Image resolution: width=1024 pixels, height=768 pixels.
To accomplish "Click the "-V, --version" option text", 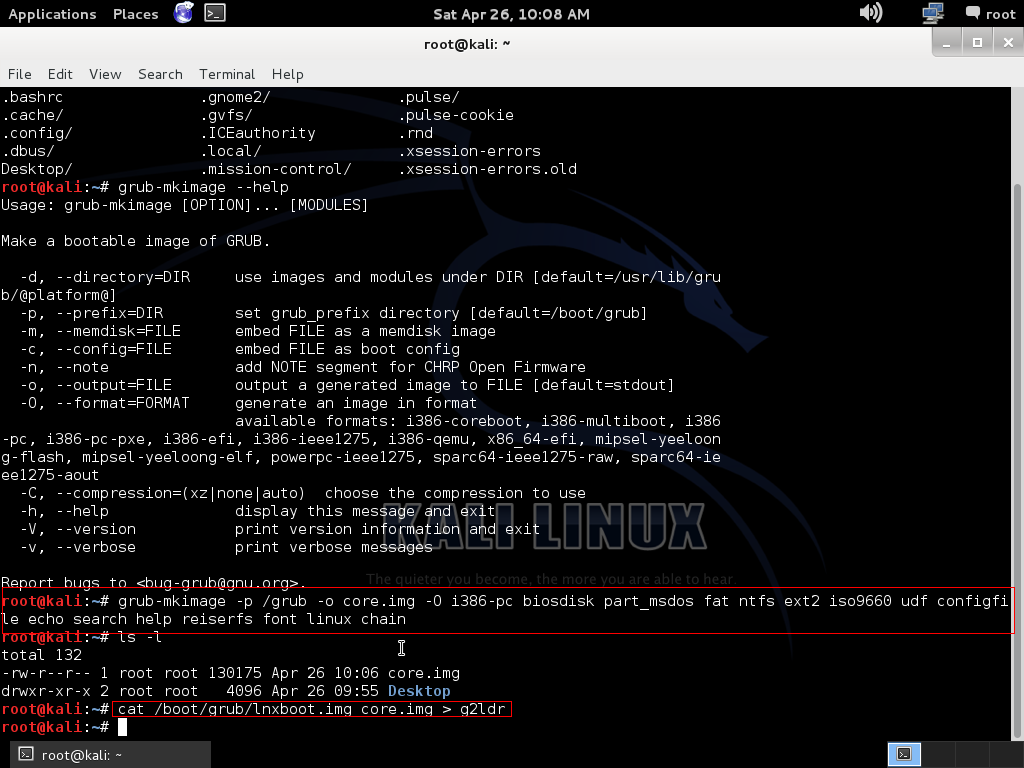I will click(x=78, y=529).
